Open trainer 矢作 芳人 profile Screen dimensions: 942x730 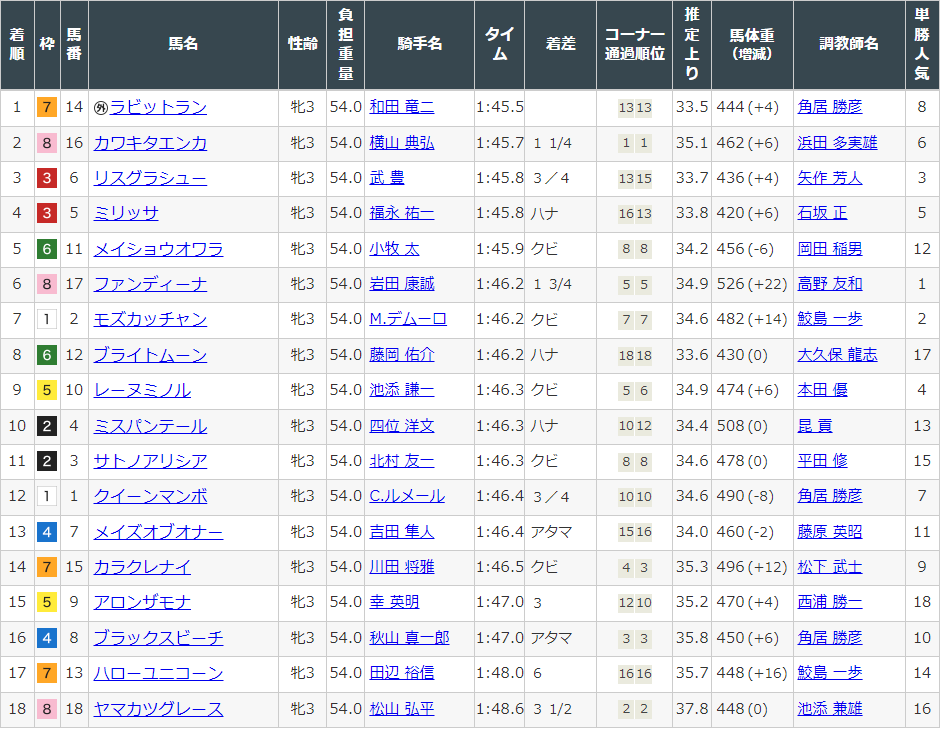click(830, 178)
